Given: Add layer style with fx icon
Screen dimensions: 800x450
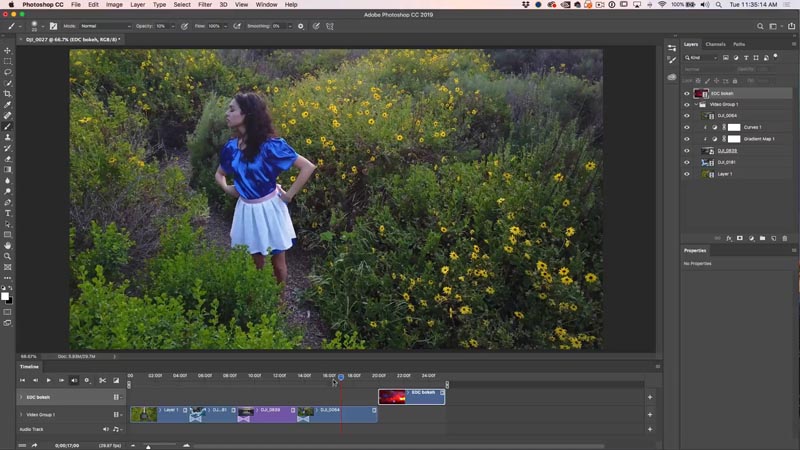Looking at the screenshot, I should coord(728,238).
